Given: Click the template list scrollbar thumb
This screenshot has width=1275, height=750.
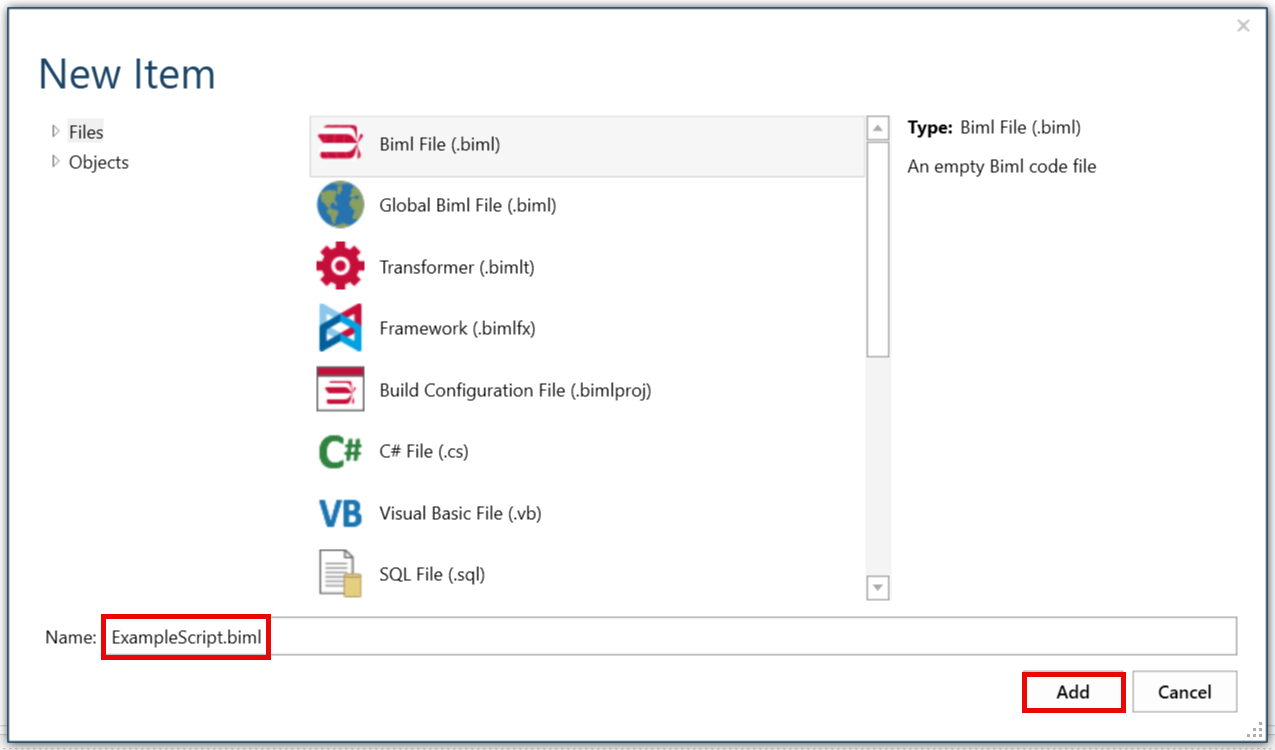Looking at the screenshot, I should point(878,249).
